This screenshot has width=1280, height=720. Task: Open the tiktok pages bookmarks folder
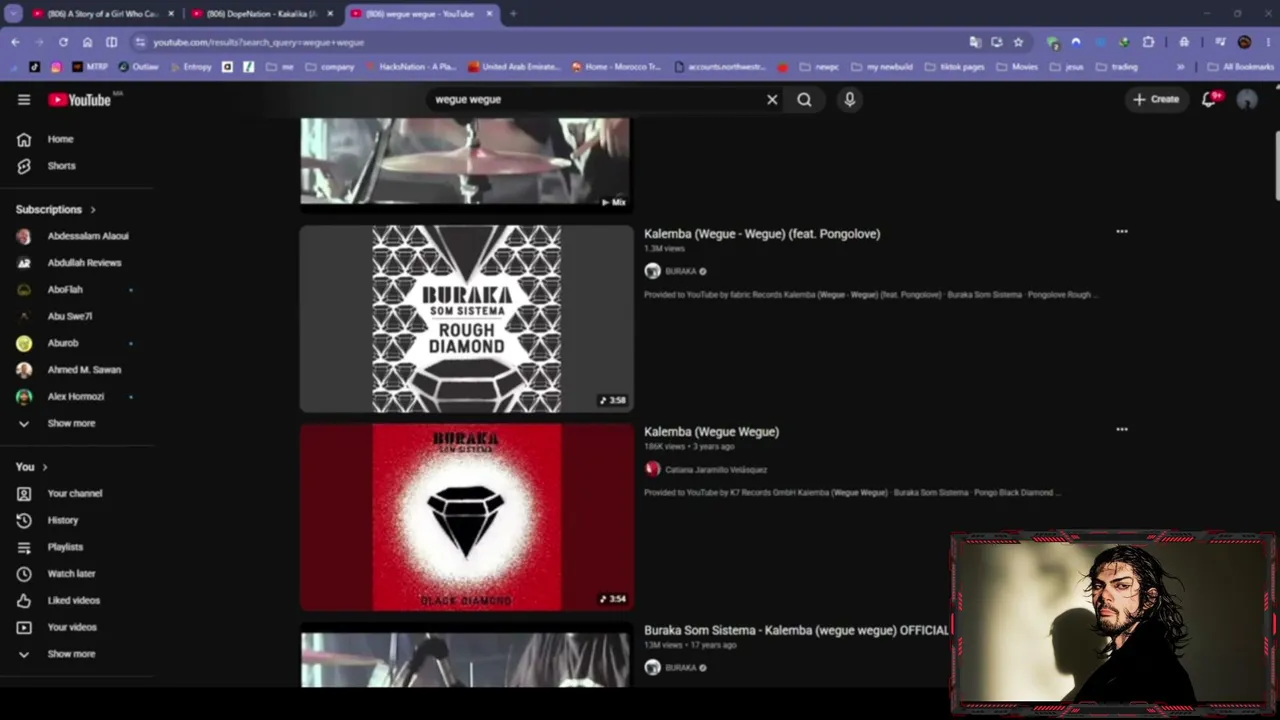point(954,67)
